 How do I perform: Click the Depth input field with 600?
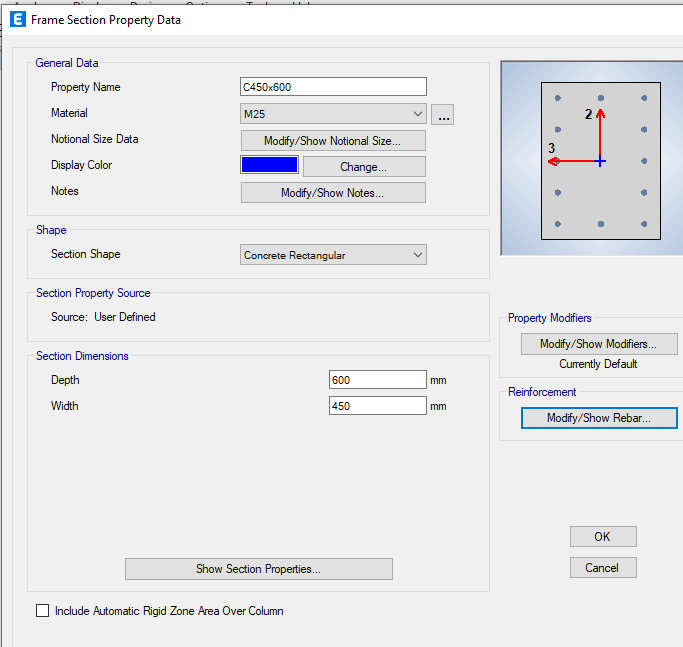pos(378,379)
